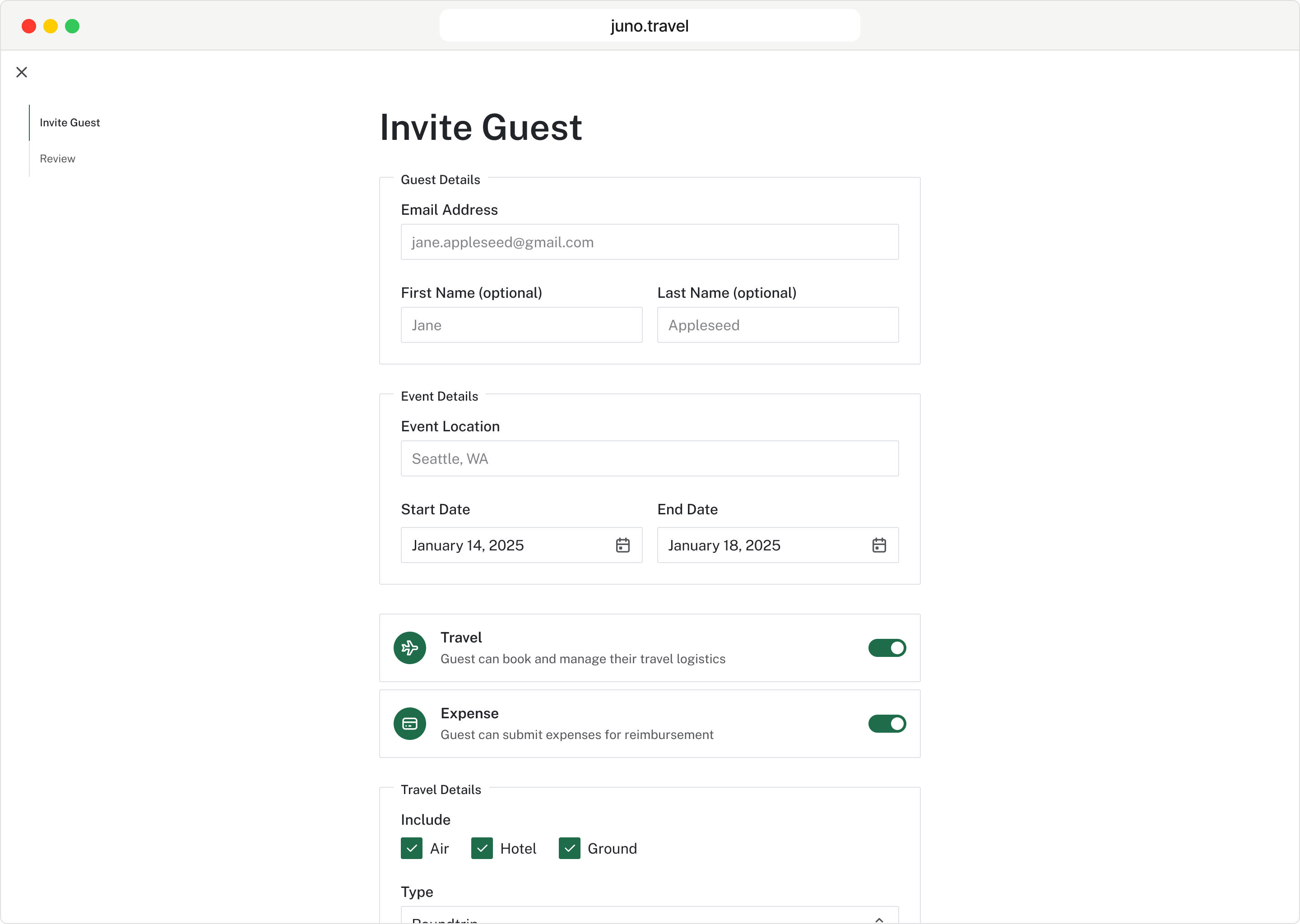1300x924 pixels.
Task: Click the green Air checkmark icon
Action: (412, 848)
